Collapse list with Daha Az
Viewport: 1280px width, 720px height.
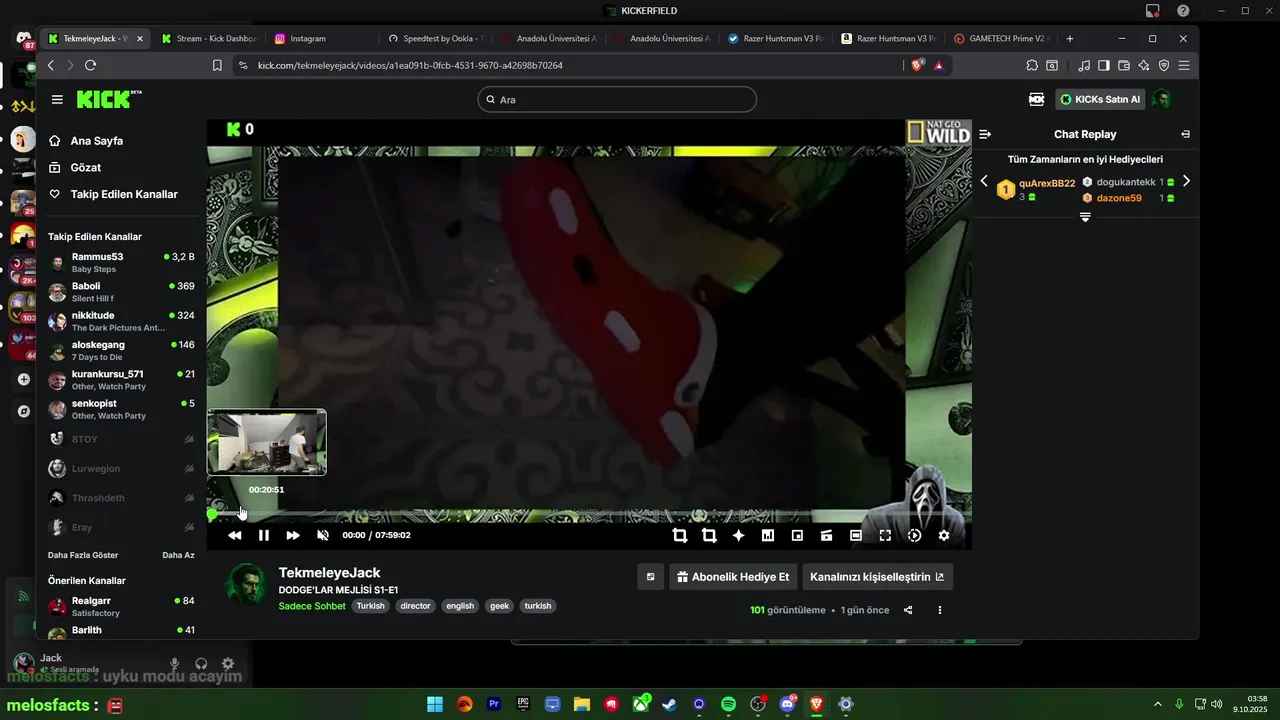(179, 555)
